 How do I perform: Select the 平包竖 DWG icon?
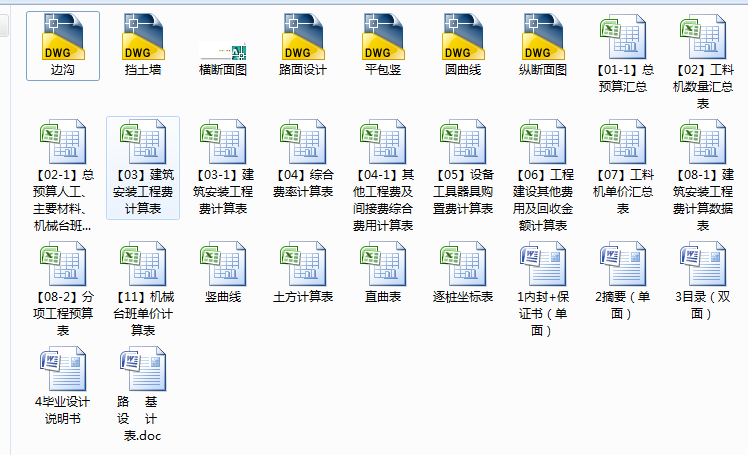(x=383, y=37)
